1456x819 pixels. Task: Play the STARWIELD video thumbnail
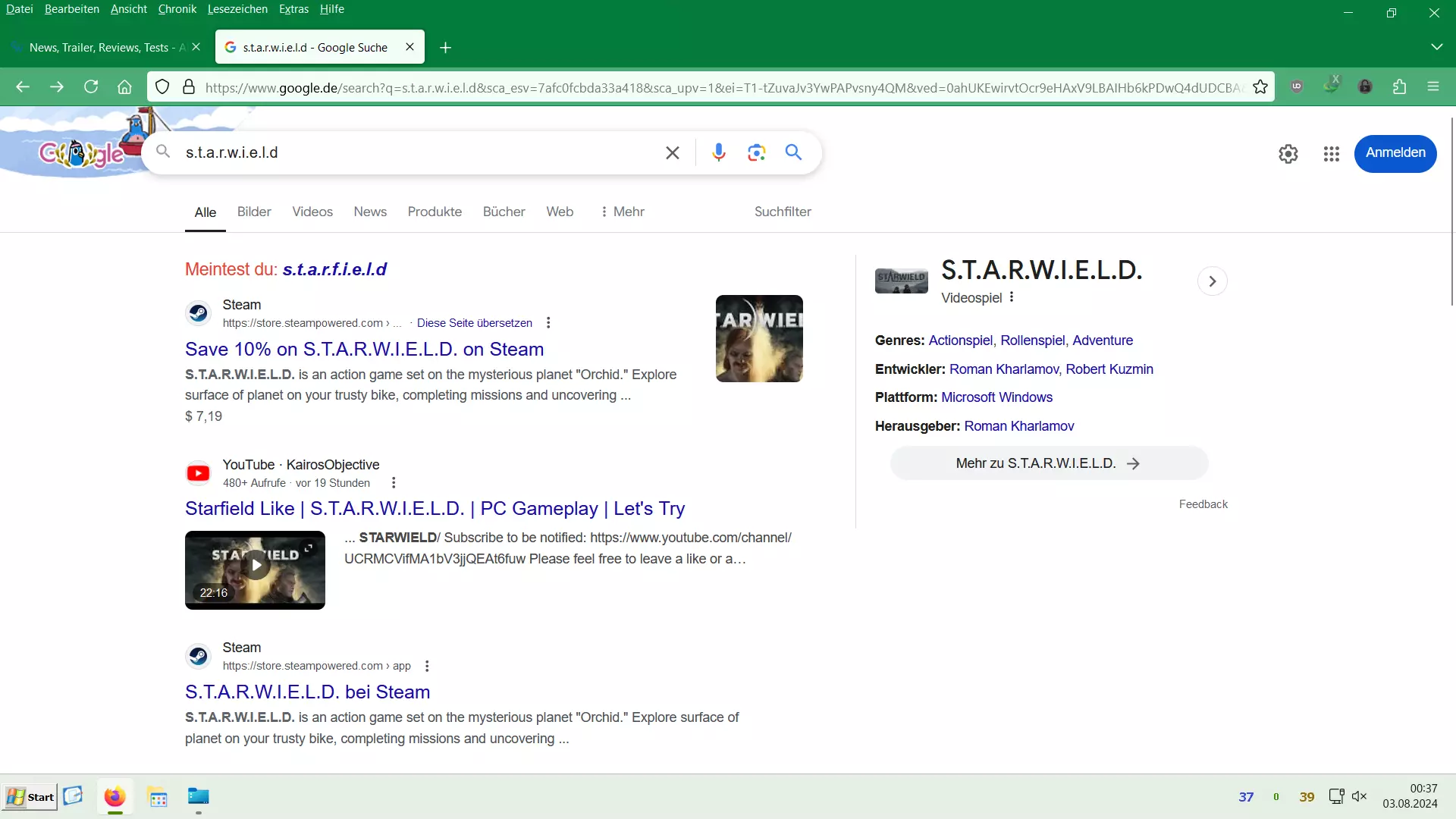click(x=255, y=570)
